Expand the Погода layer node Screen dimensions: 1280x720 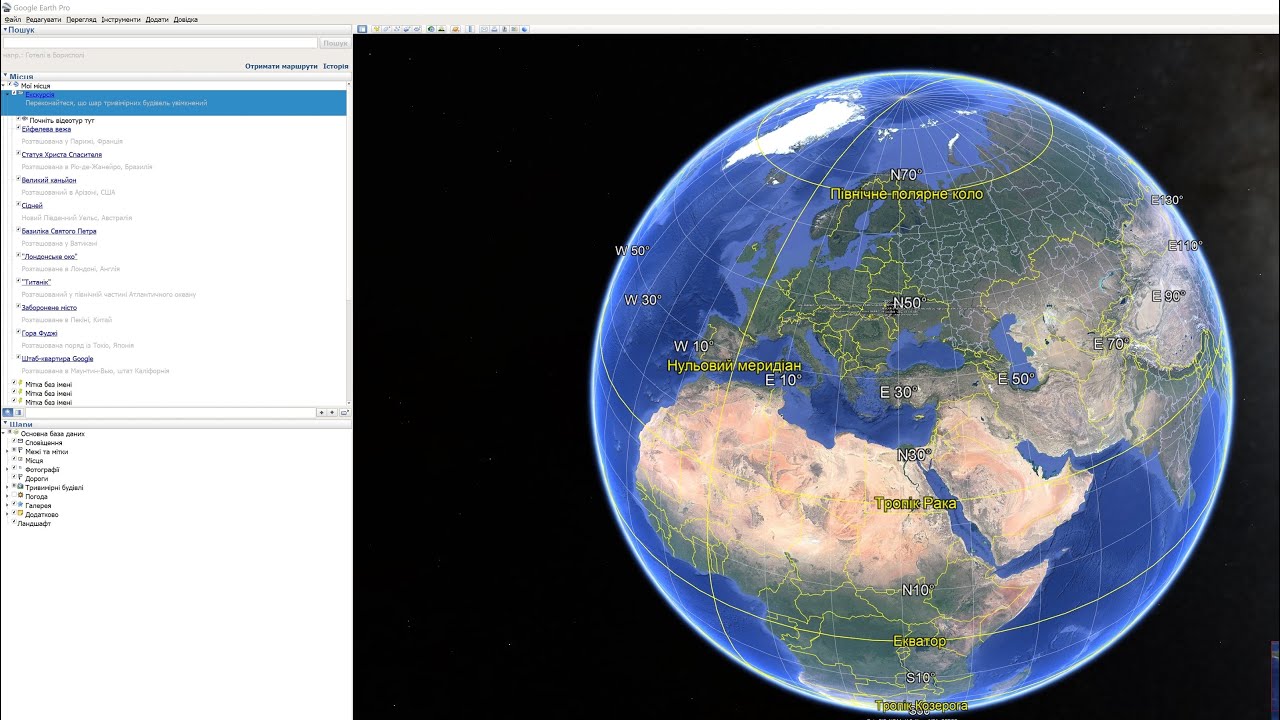(x=7, y=497)
